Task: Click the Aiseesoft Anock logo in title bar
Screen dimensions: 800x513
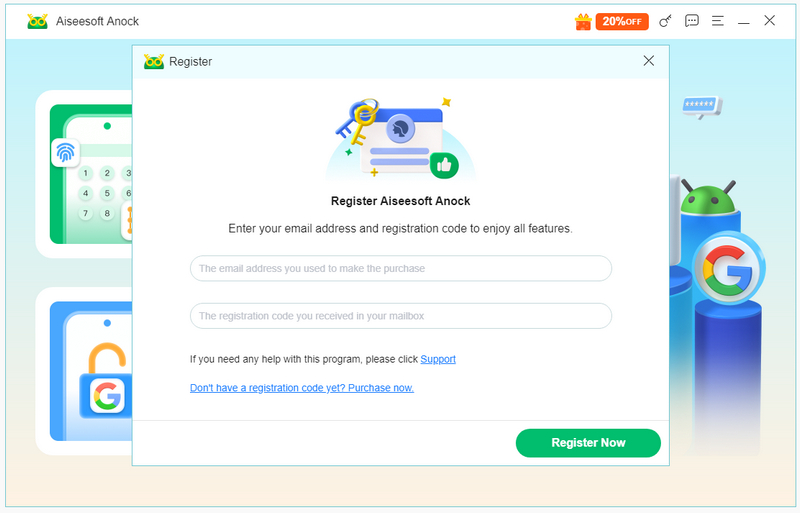Action: [38, 21]
